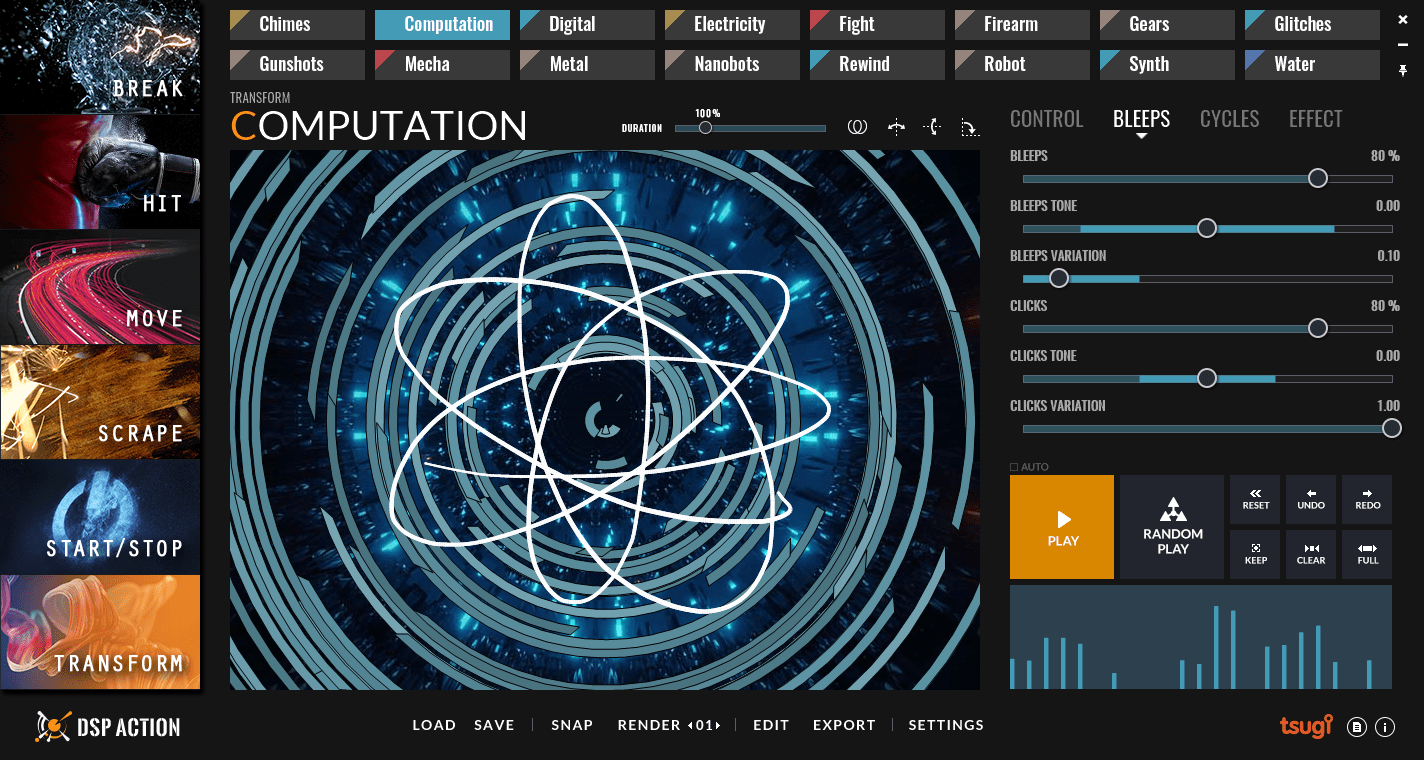Click the Clear button
The width and height of the screenshot is (1424, 760).
(x=1311, y=554)
